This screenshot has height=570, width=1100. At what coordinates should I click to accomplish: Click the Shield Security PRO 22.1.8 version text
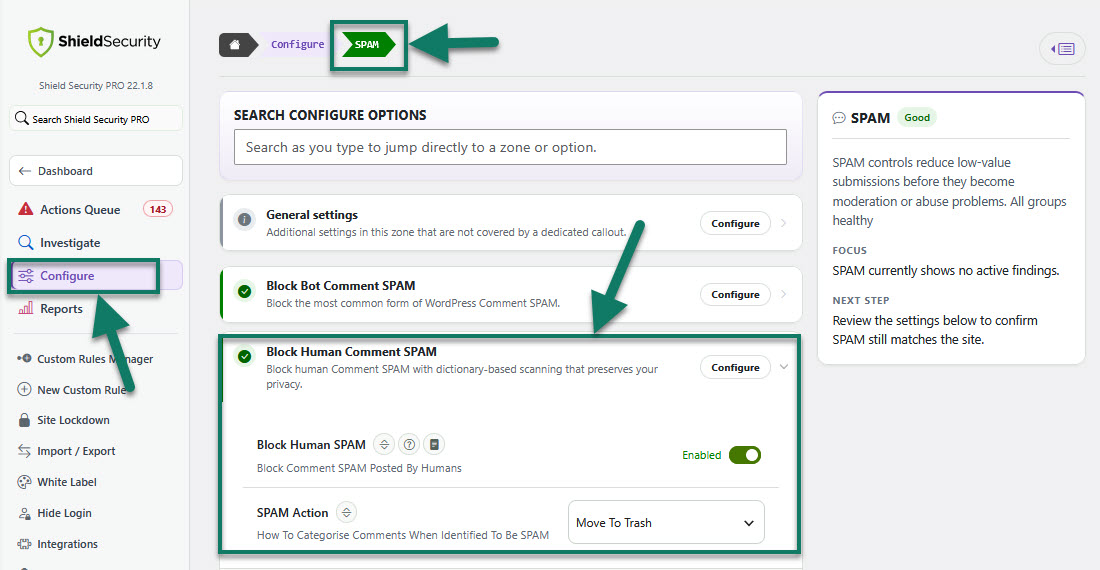tap(95, 86)
